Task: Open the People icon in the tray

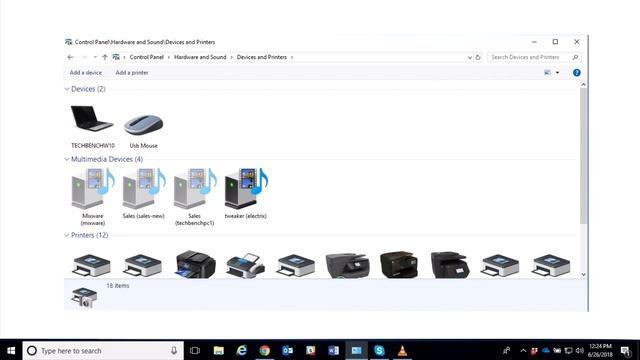Action: (x=506, y=350)
